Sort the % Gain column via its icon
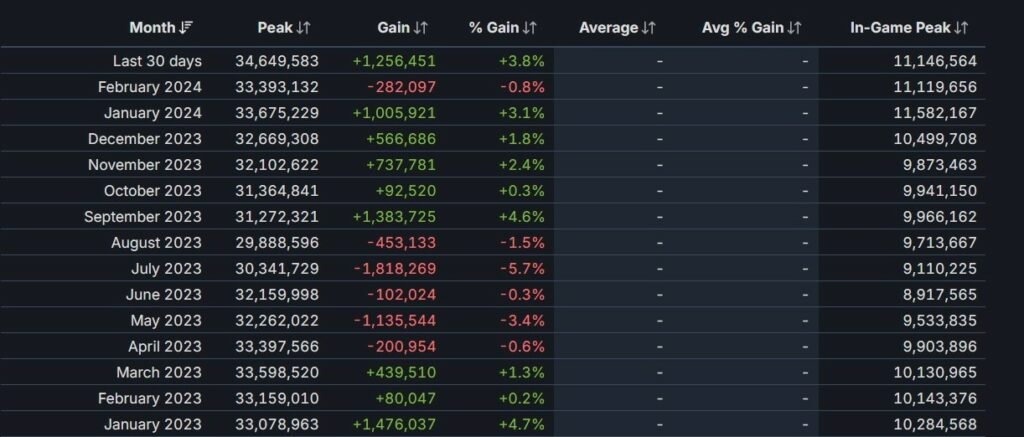Viewport: 1024px width, 437px height. pos(529,28)
